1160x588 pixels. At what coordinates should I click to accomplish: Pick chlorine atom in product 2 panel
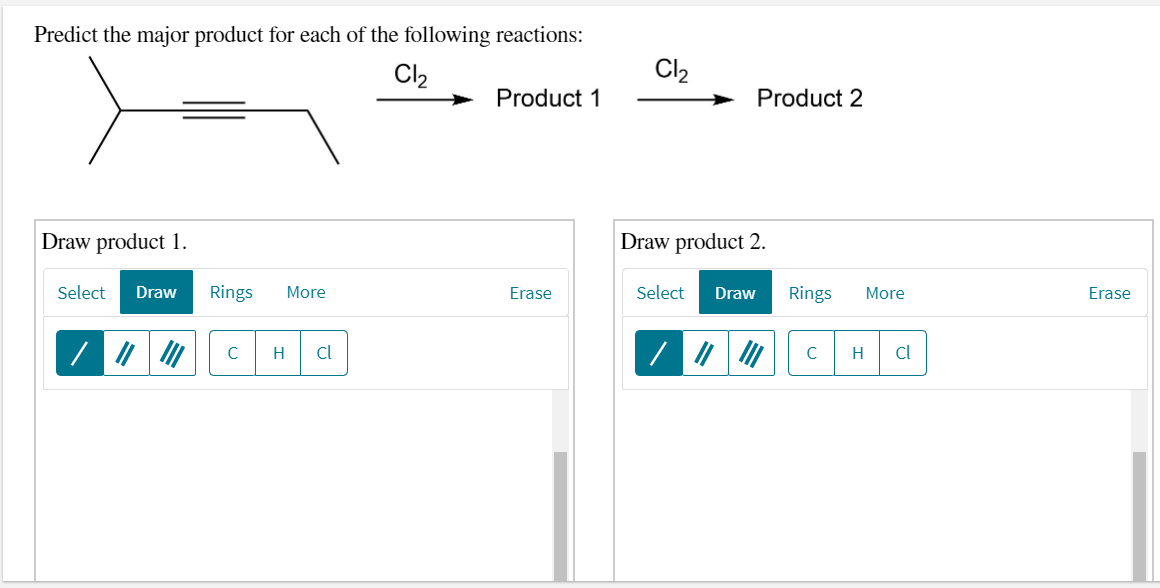coord(903,353)
